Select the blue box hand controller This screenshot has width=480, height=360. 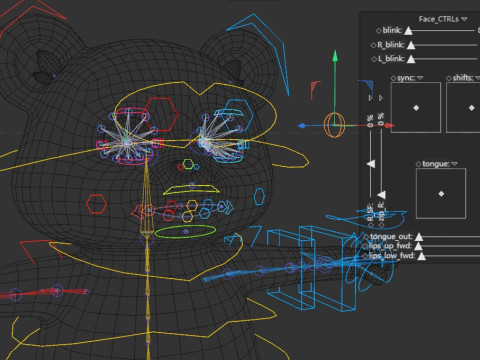tap(312, 268)
